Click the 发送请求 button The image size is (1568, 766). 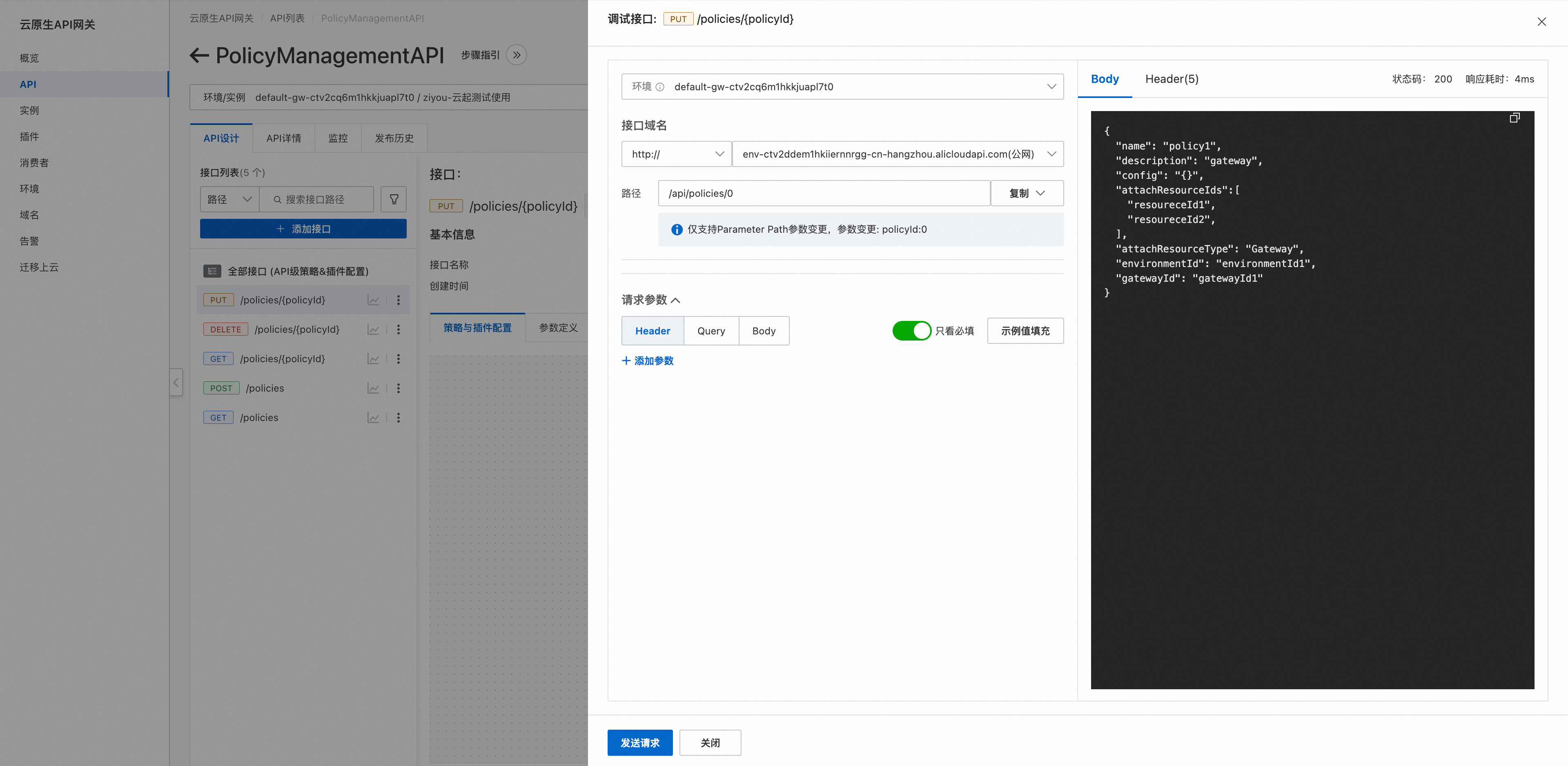[x=640, y=742]
